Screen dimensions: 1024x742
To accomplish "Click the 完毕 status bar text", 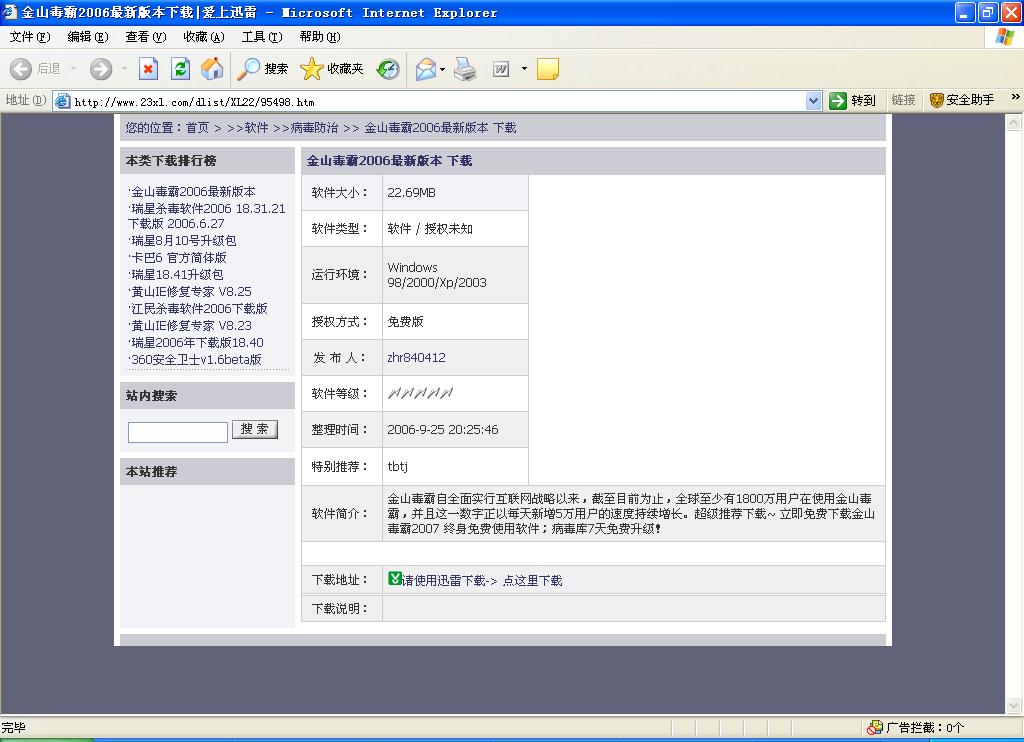I will 13,728.
